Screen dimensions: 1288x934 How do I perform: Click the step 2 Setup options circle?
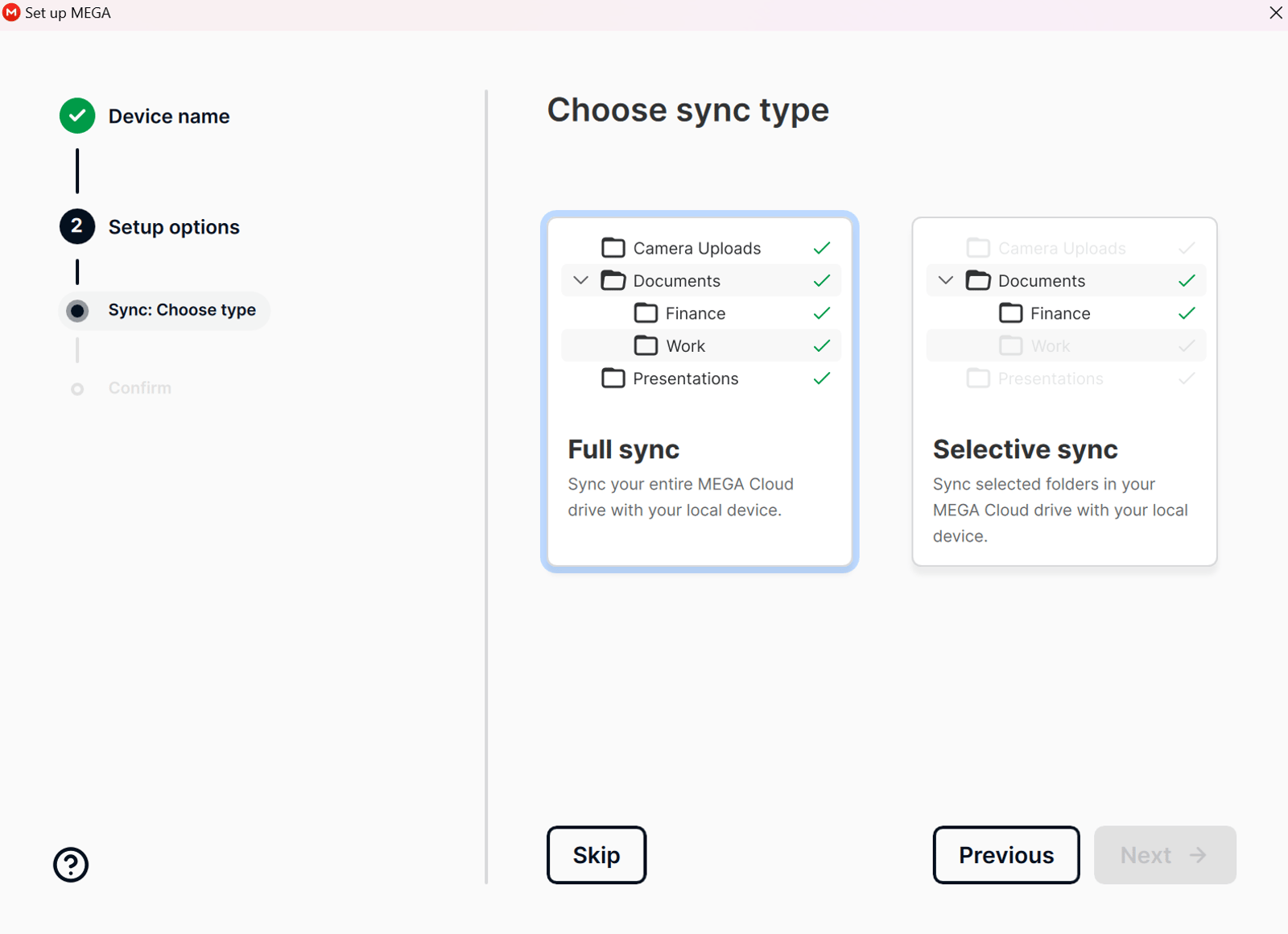pos(77,226)
